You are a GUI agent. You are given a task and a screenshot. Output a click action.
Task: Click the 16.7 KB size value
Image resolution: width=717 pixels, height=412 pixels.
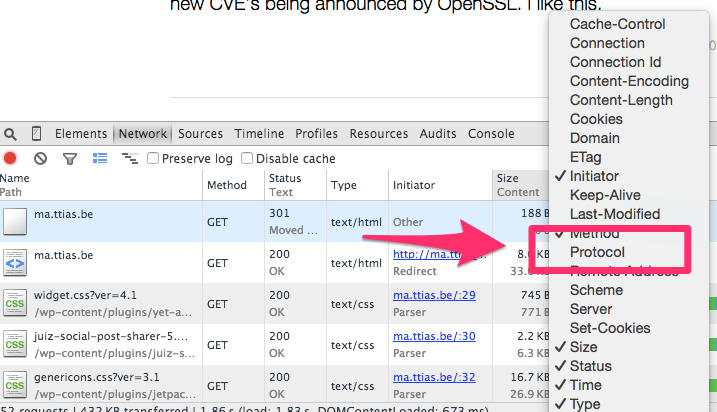click(530, 377)
